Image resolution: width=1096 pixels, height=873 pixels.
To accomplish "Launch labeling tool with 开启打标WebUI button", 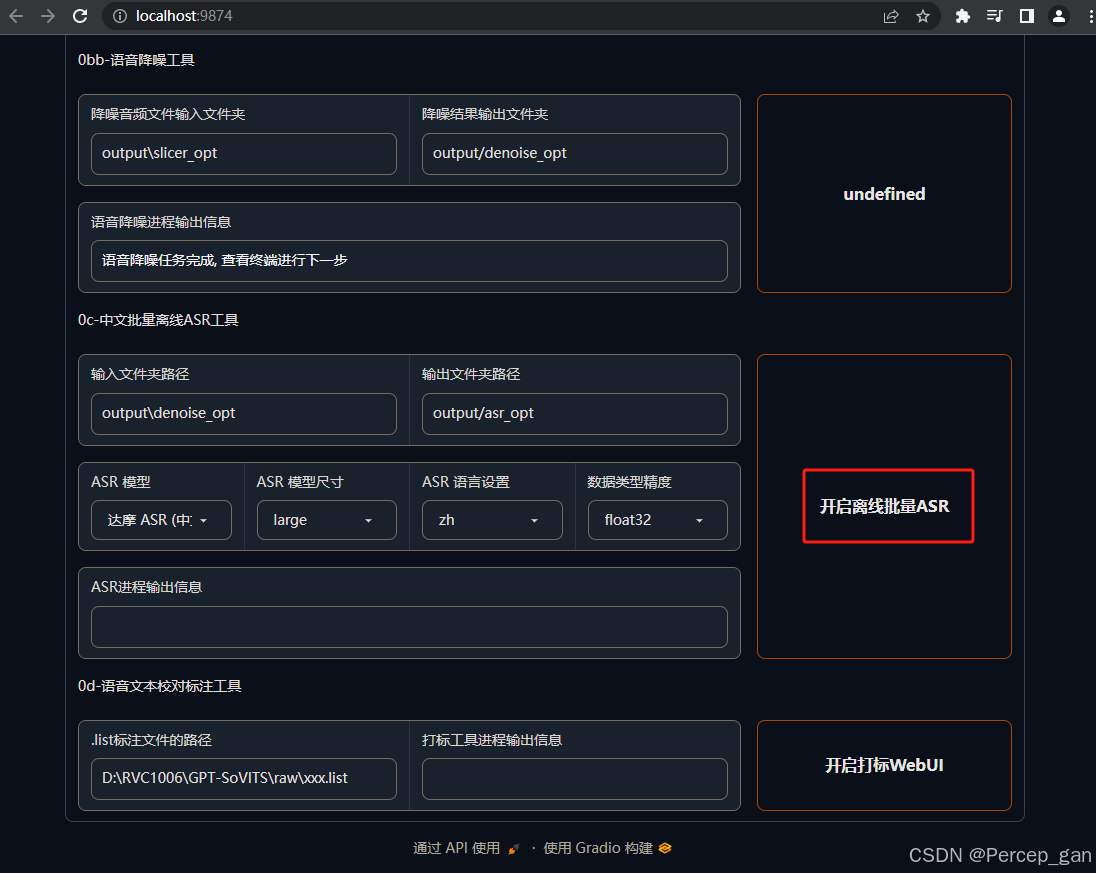I will coord(884,765).
